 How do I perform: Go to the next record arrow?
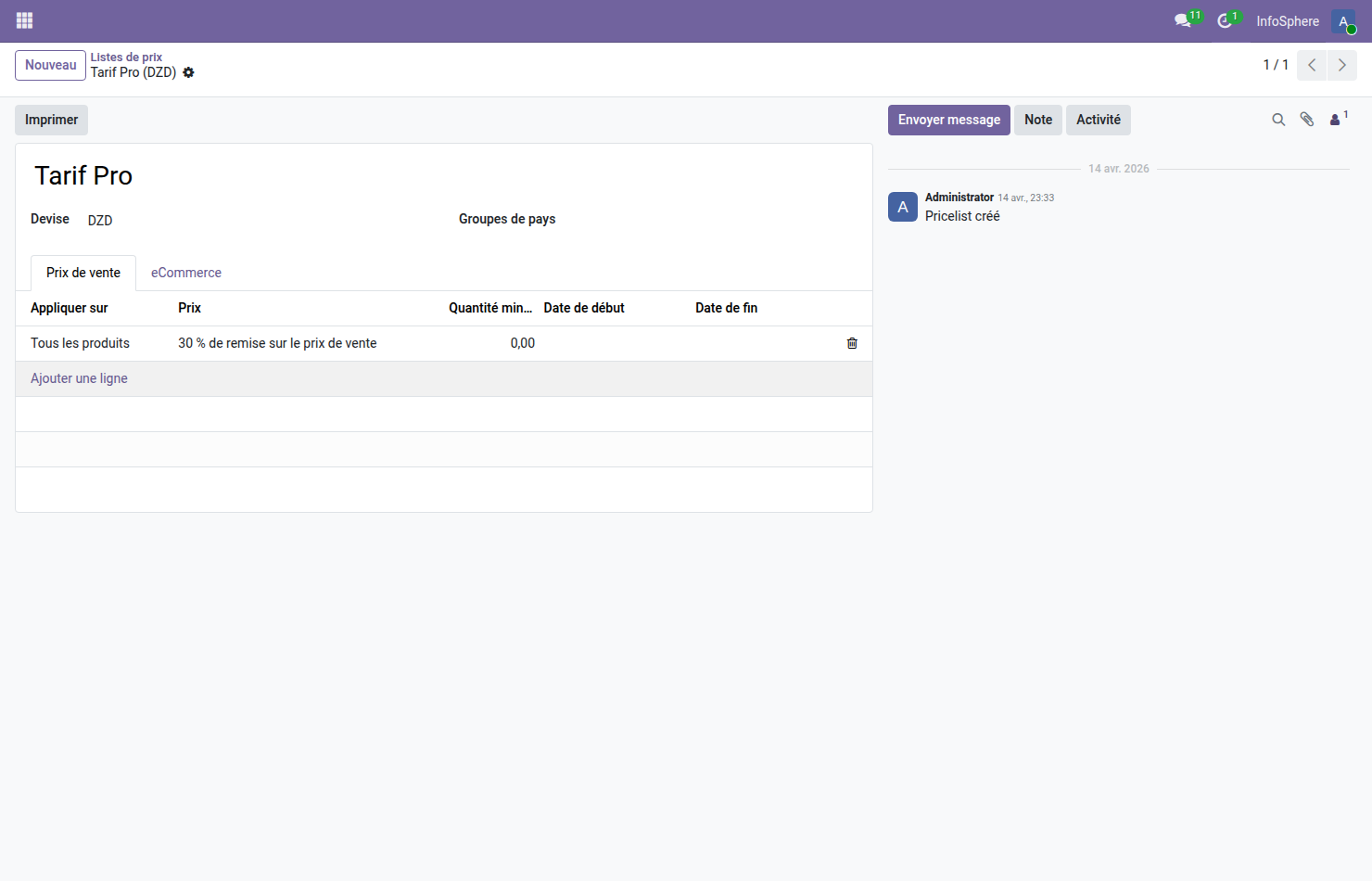pos(1341,65)
